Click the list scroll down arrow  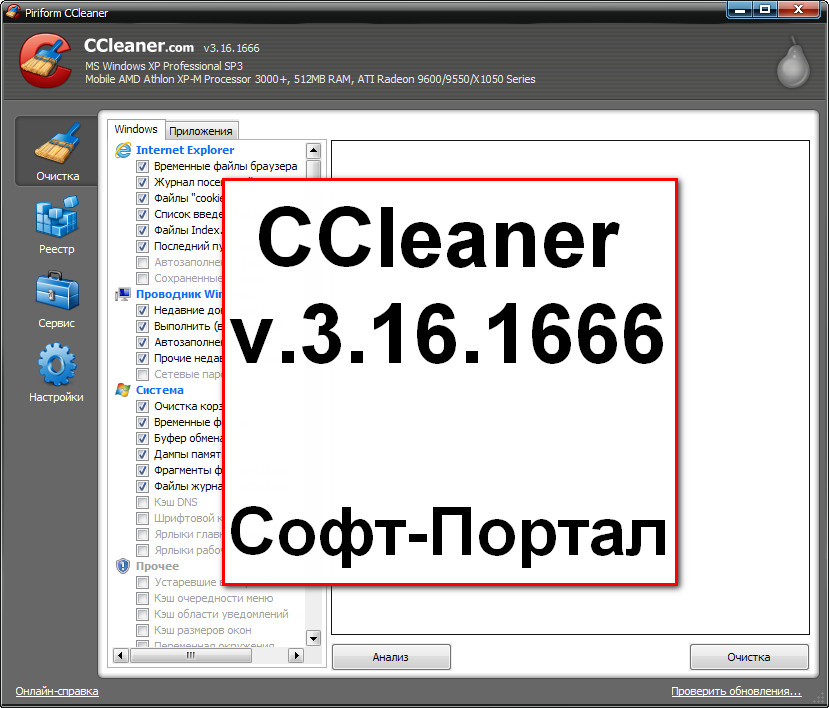314,638
